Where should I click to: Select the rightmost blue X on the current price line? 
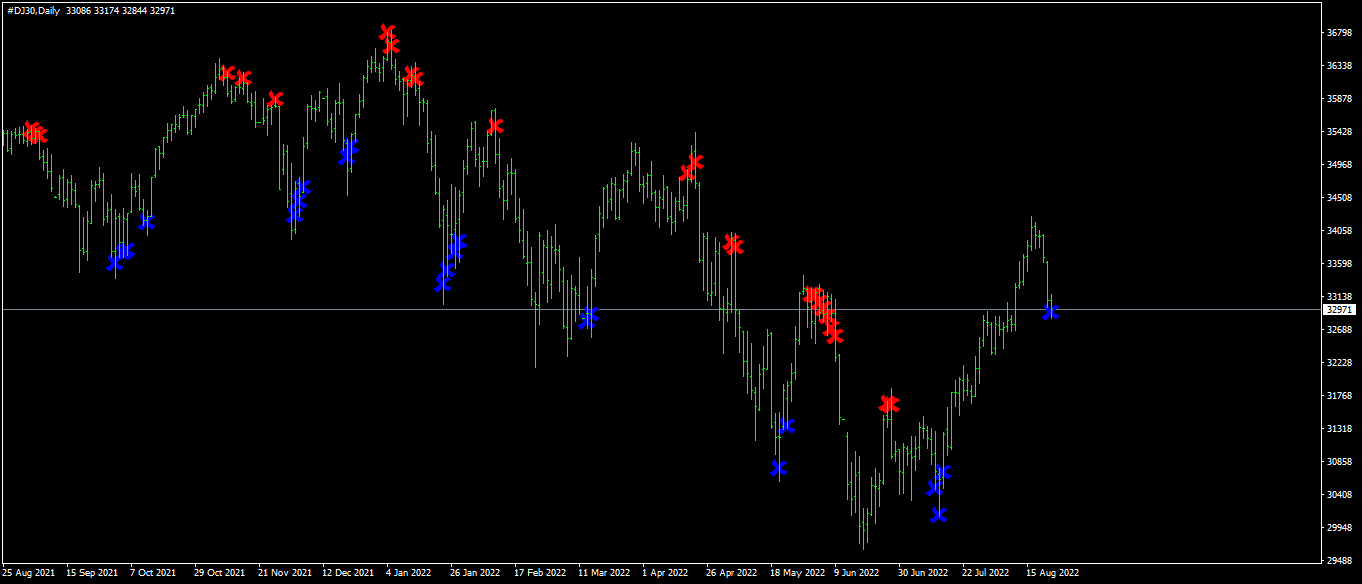[1050, 311]
